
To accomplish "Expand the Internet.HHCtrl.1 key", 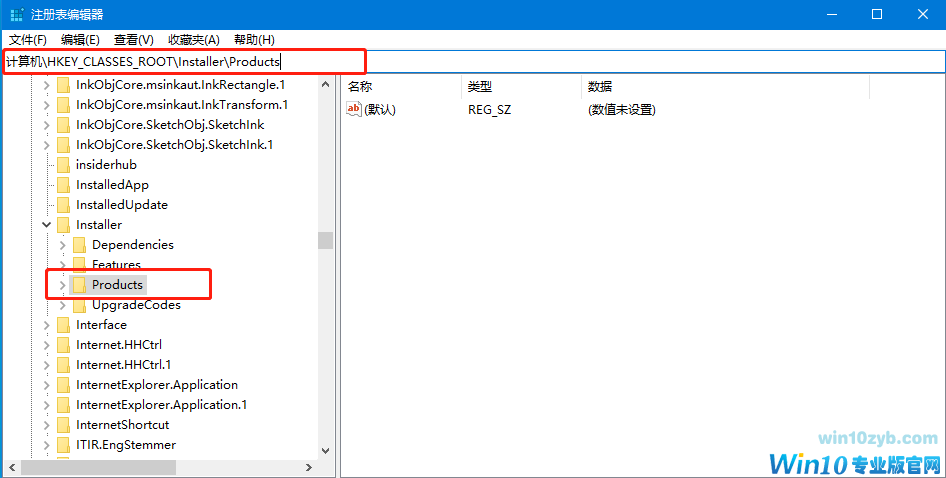I will [46, 365].
